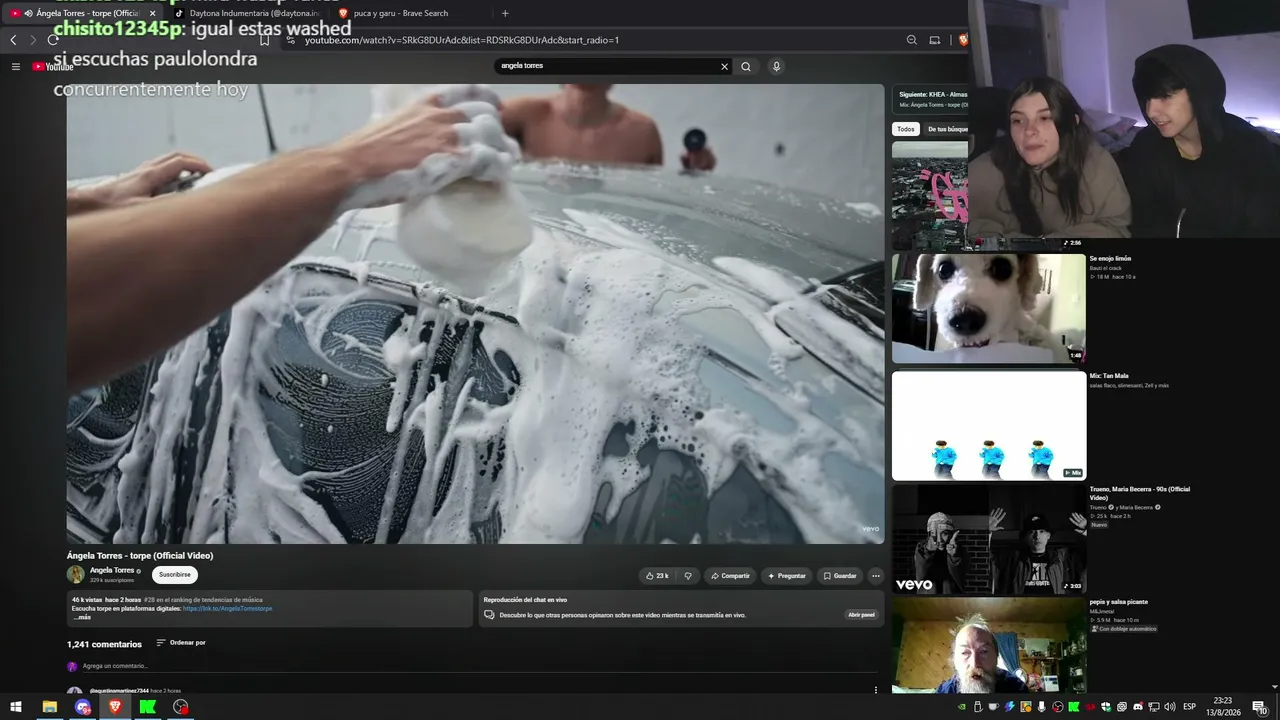The width and height of the screenshot is (1280, 720).
Task: Dislike the video
Action: pyautogui.click(x=688, y=576)
